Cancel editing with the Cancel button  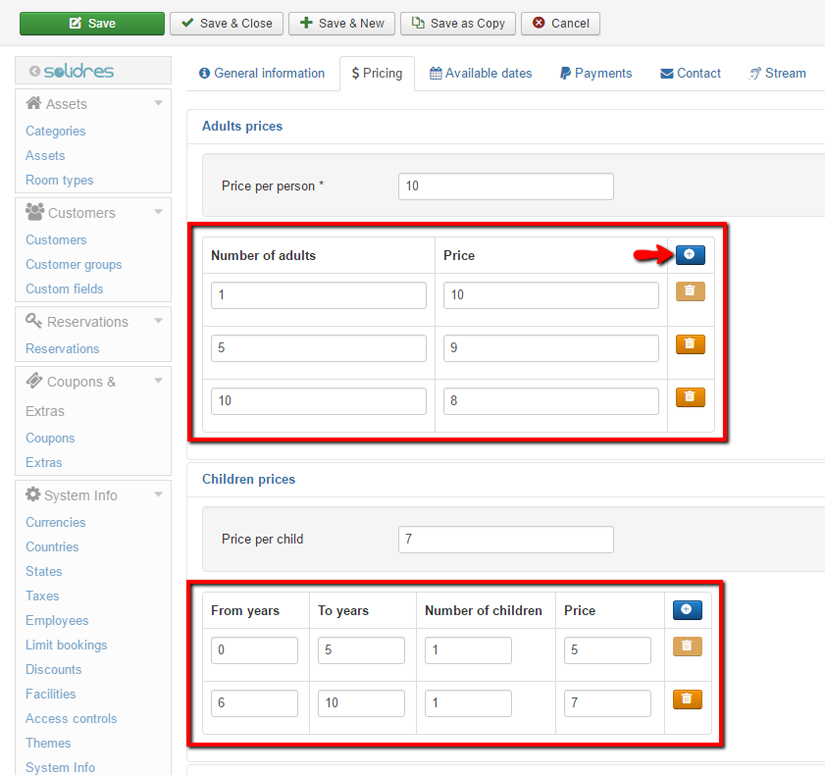(x=560, y=23)
